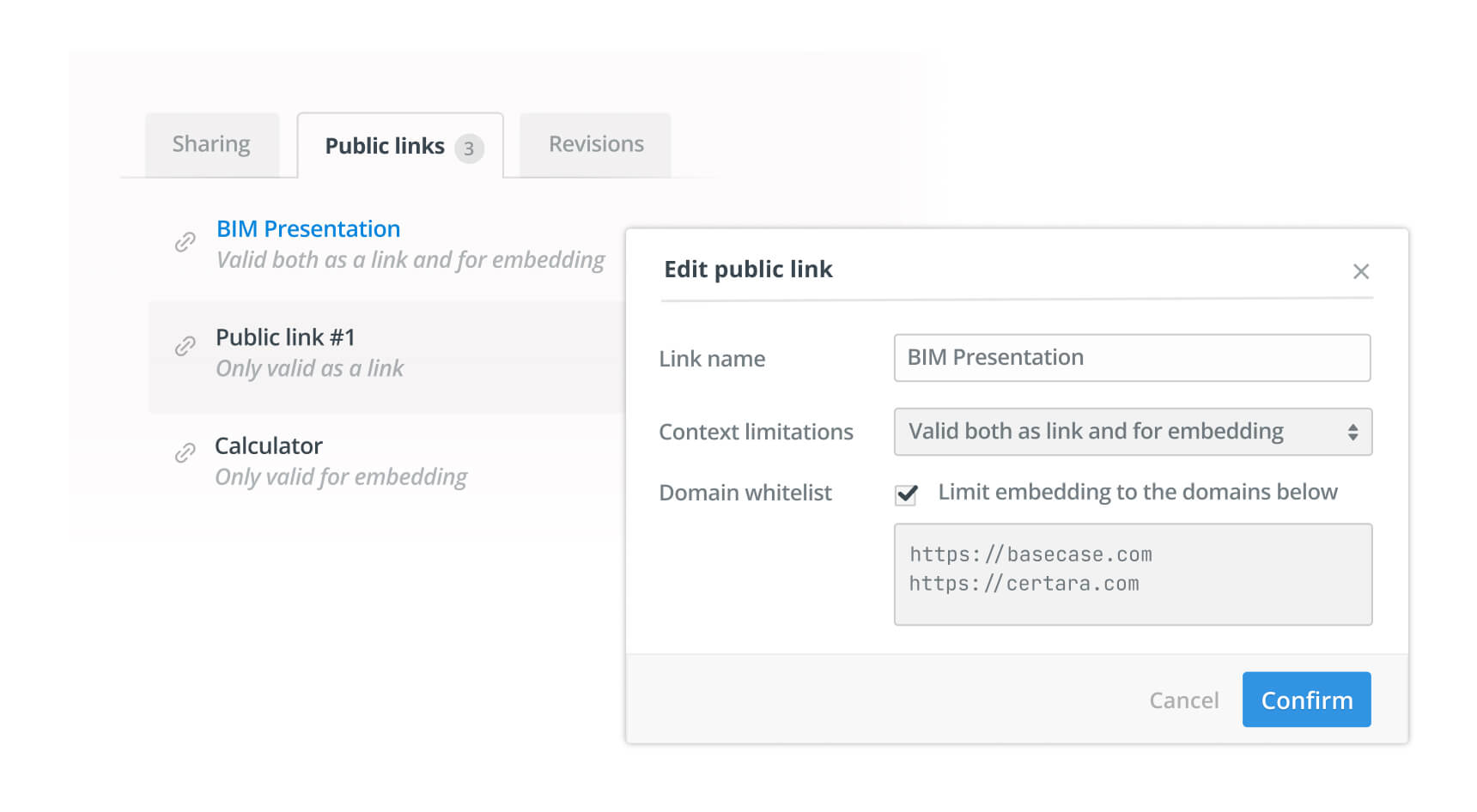Open the BIM Presentation public link
1477x812 pixels.
[307, 228]
